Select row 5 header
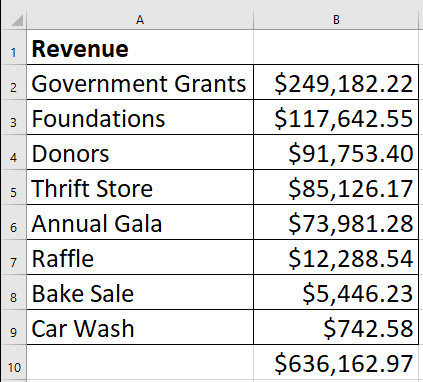The width and height of the screenshot is (423, 382). [14, 187]
